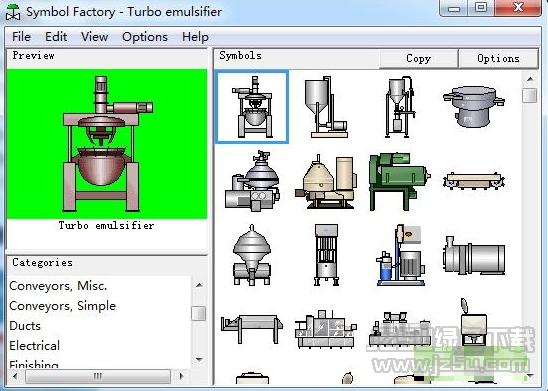548x391 pixels.
Task: Choose the Ducts category
Action: [x=25, y=326]
